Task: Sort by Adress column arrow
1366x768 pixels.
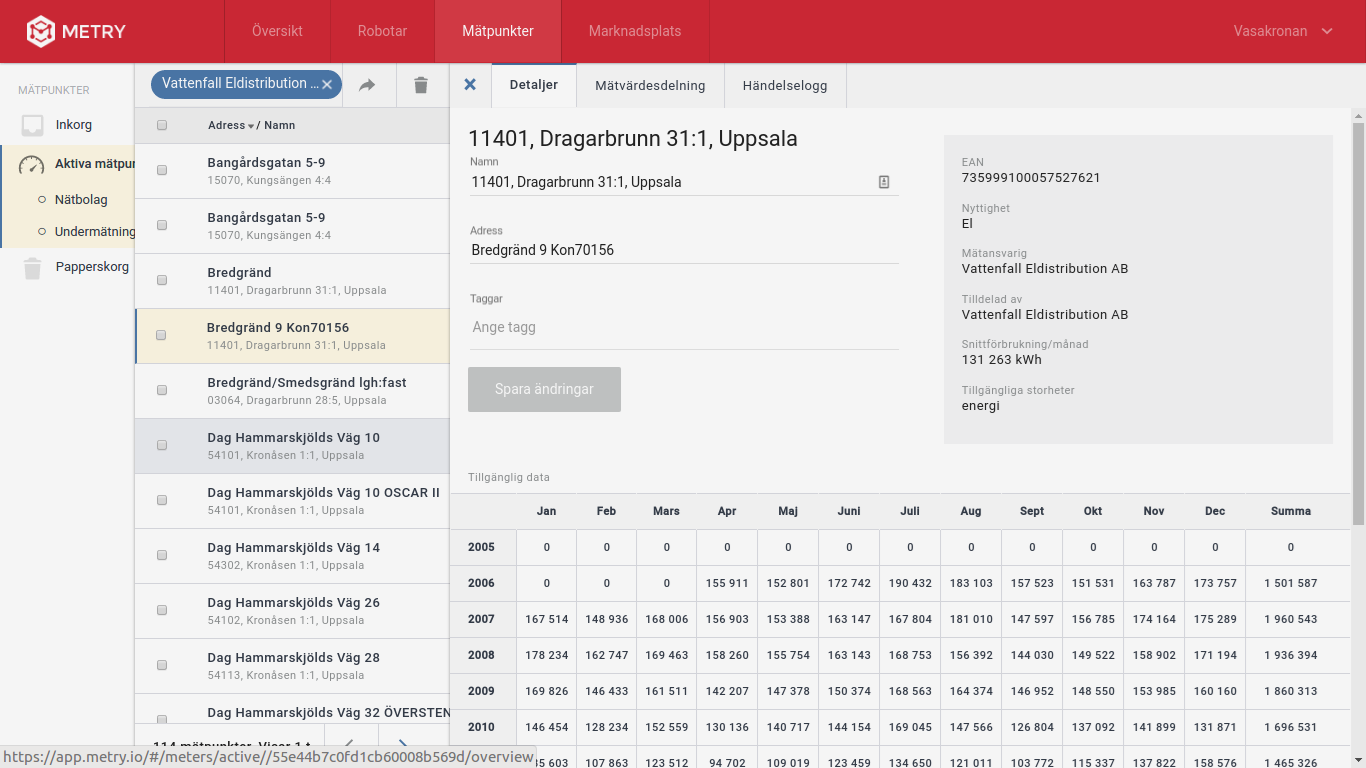Action: [251, 126]
